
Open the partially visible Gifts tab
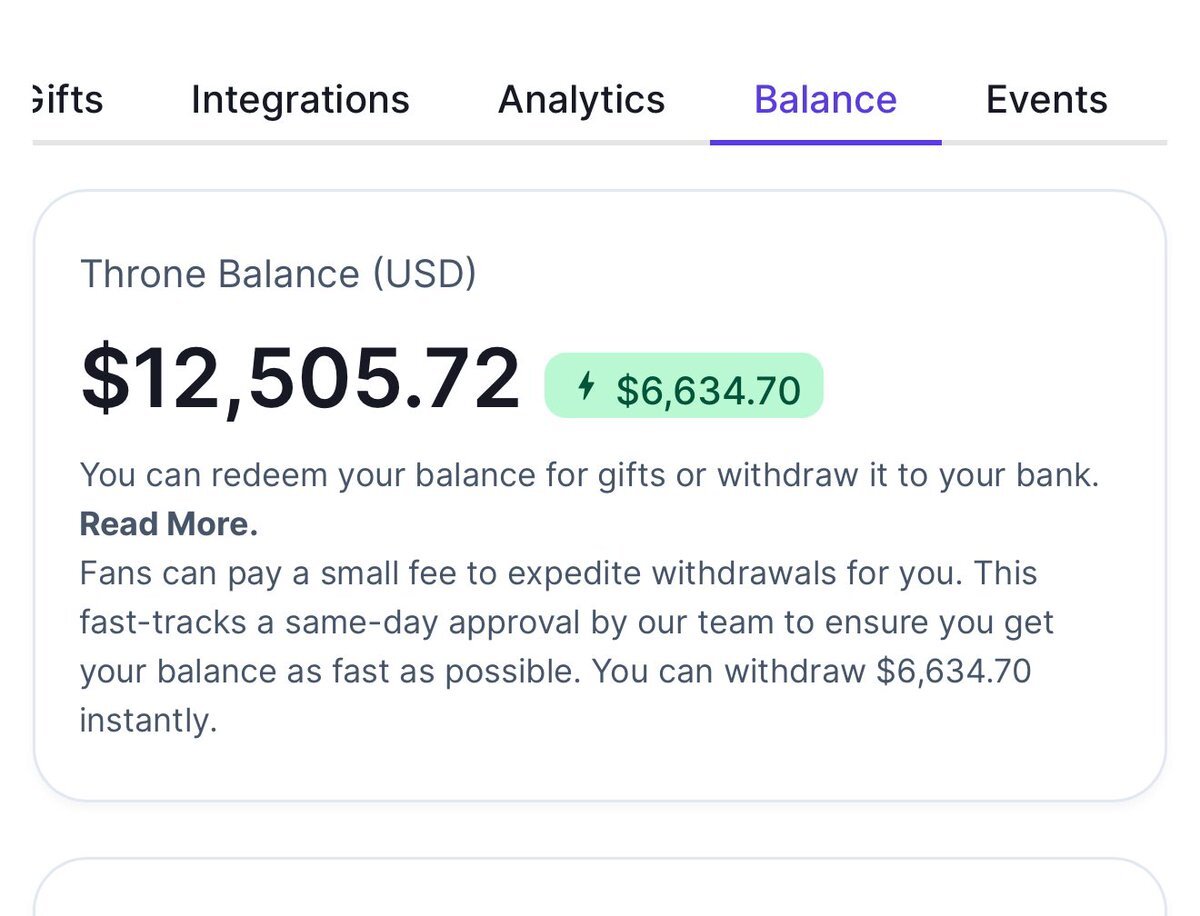point(66,100)
